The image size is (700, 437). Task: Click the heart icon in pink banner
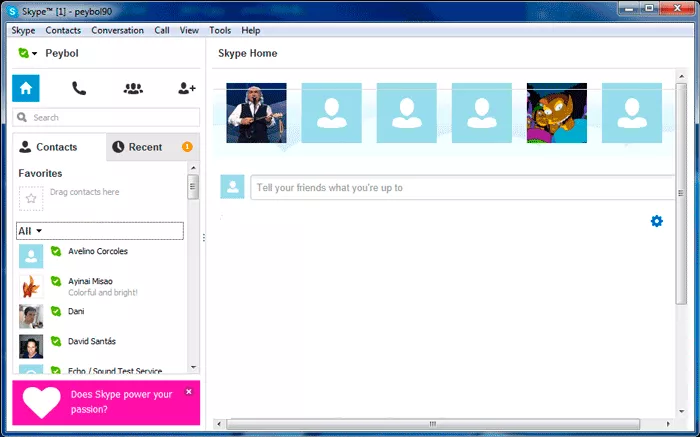point(42,402)
